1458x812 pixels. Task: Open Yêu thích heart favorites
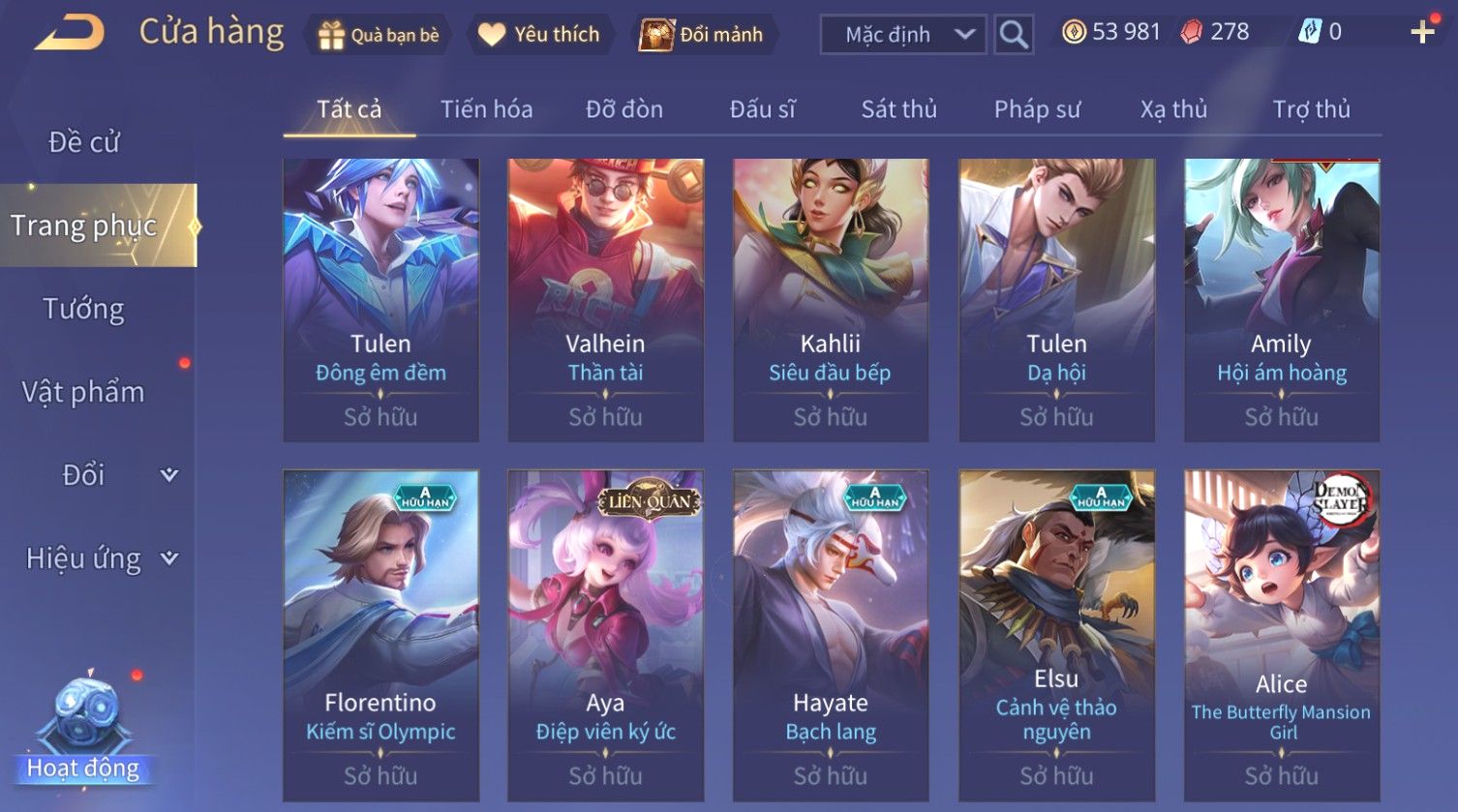(x=492, y=35)
